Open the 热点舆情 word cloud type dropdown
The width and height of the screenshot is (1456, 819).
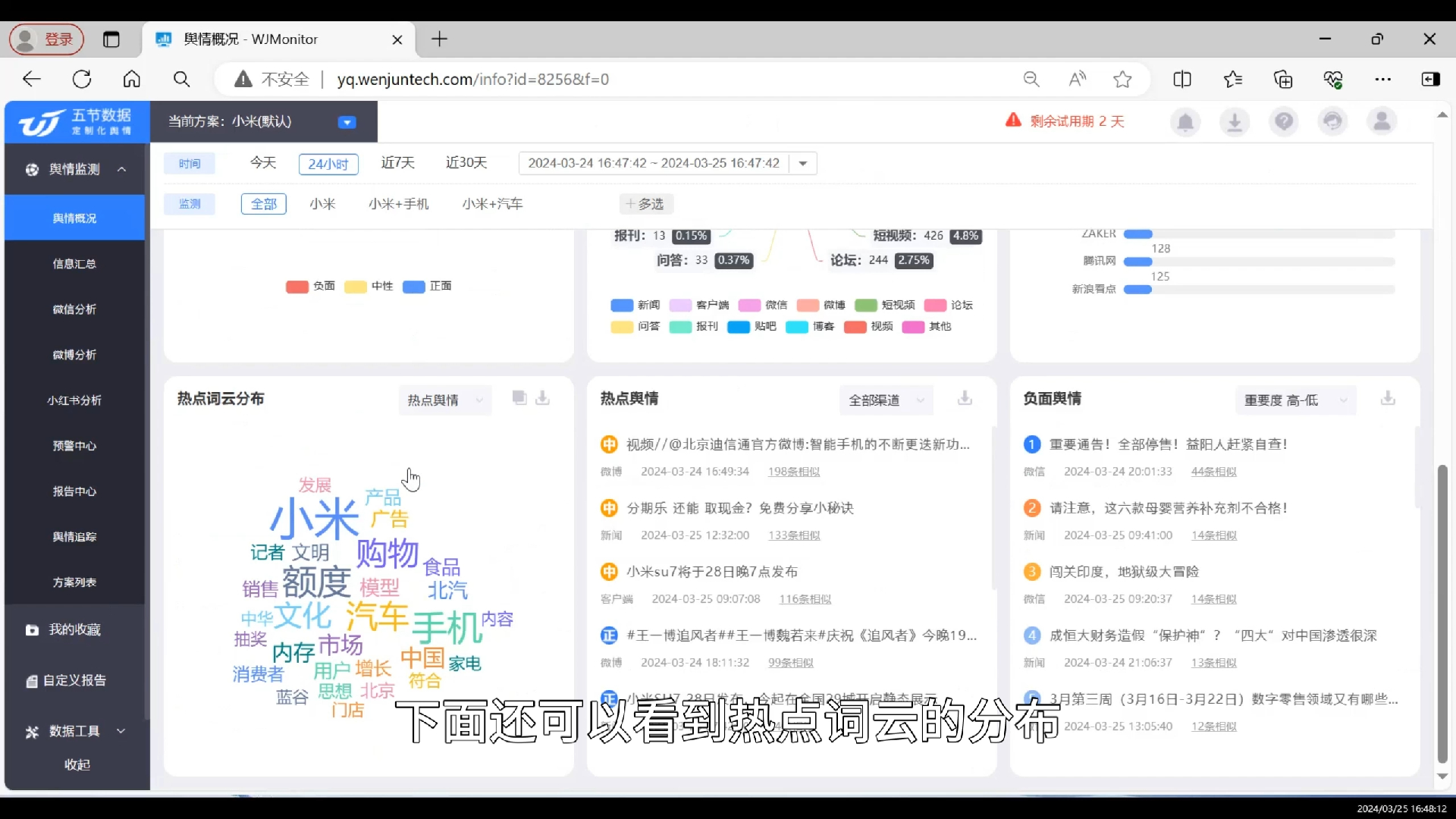click(x=445, y=400)
